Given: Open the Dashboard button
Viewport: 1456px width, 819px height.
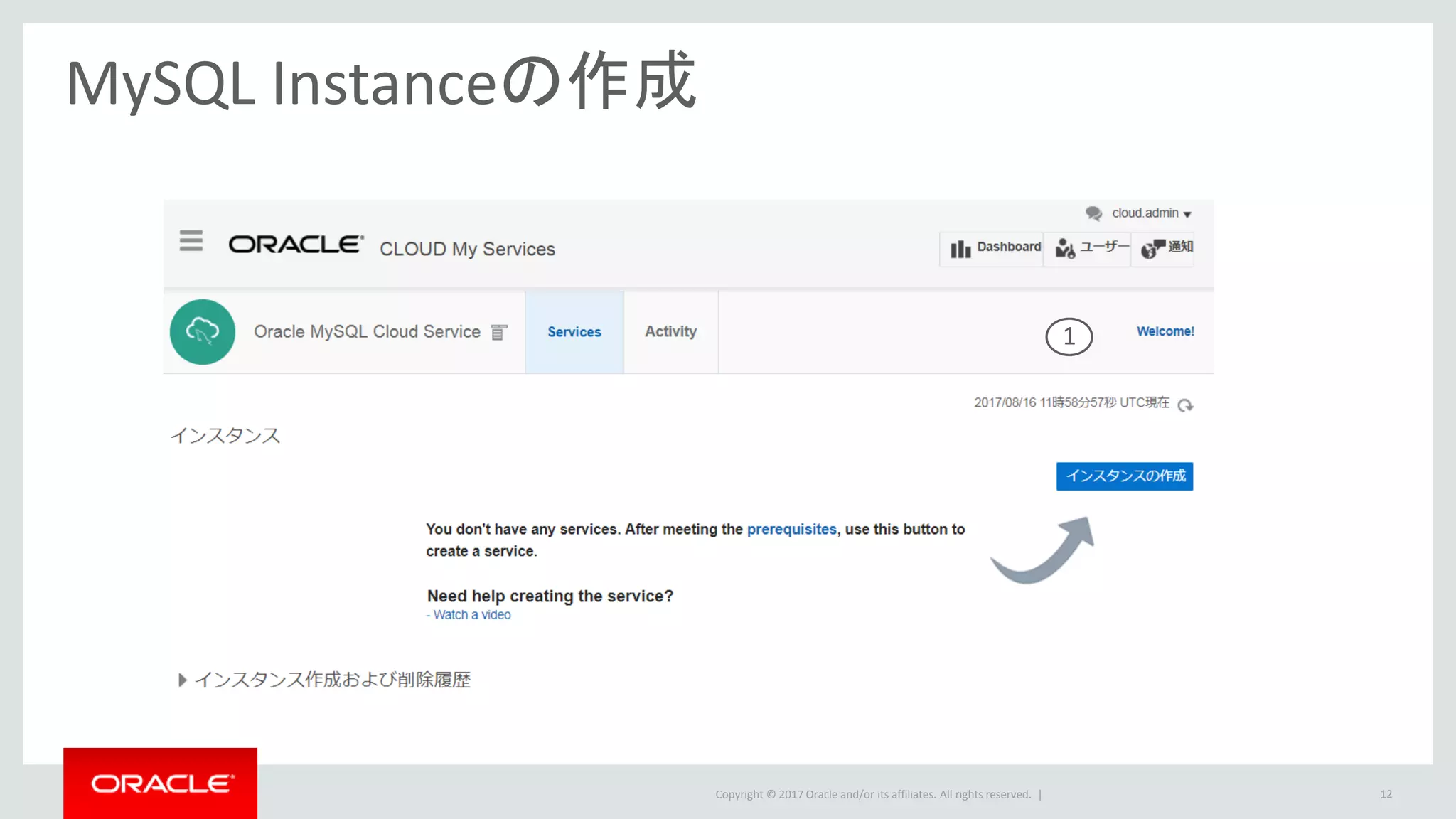Looking at the screenshot, I should click(x=991, y=249).
